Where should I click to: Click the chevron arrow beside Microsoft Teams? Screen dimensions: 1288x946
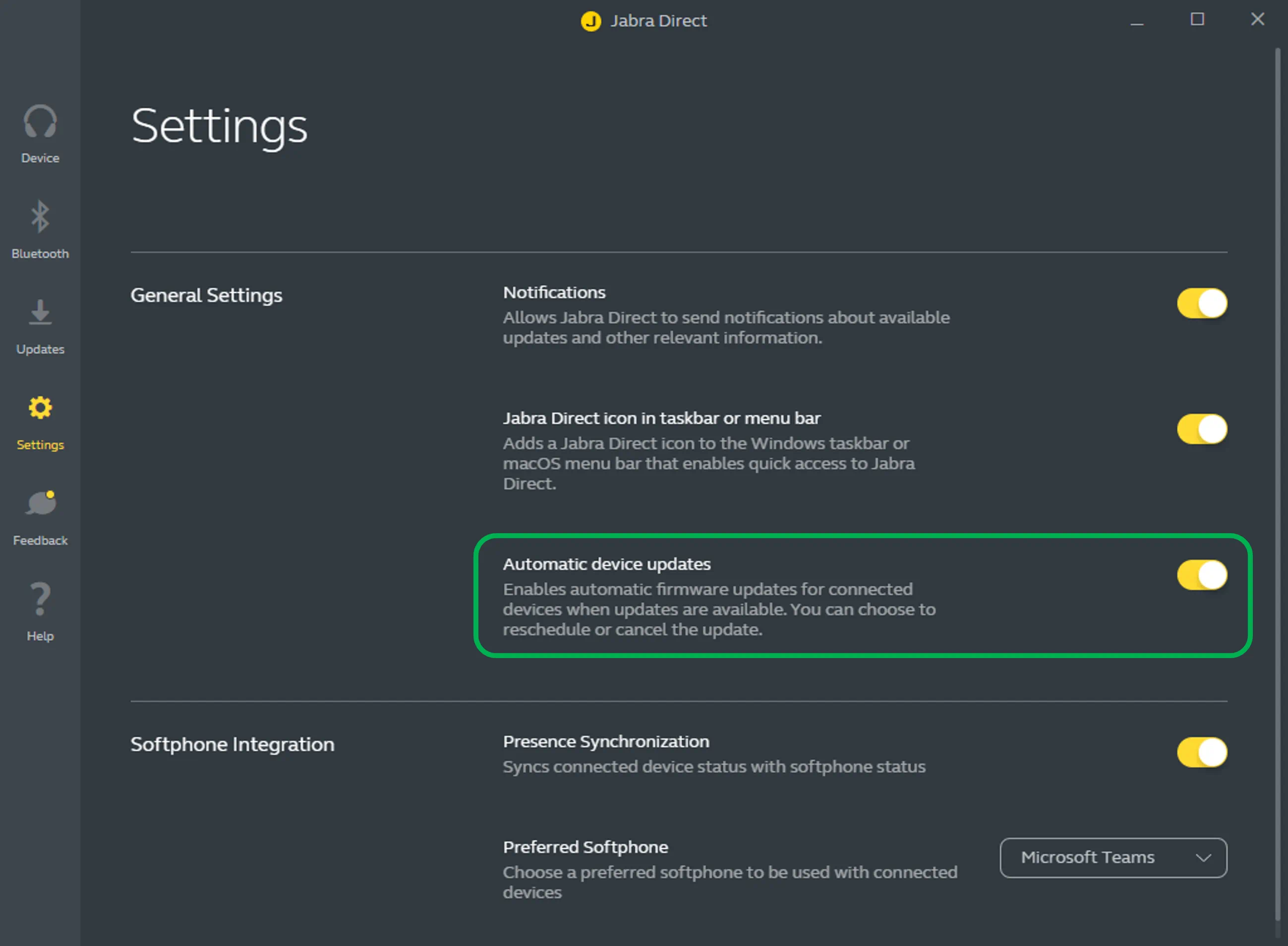1203,857
